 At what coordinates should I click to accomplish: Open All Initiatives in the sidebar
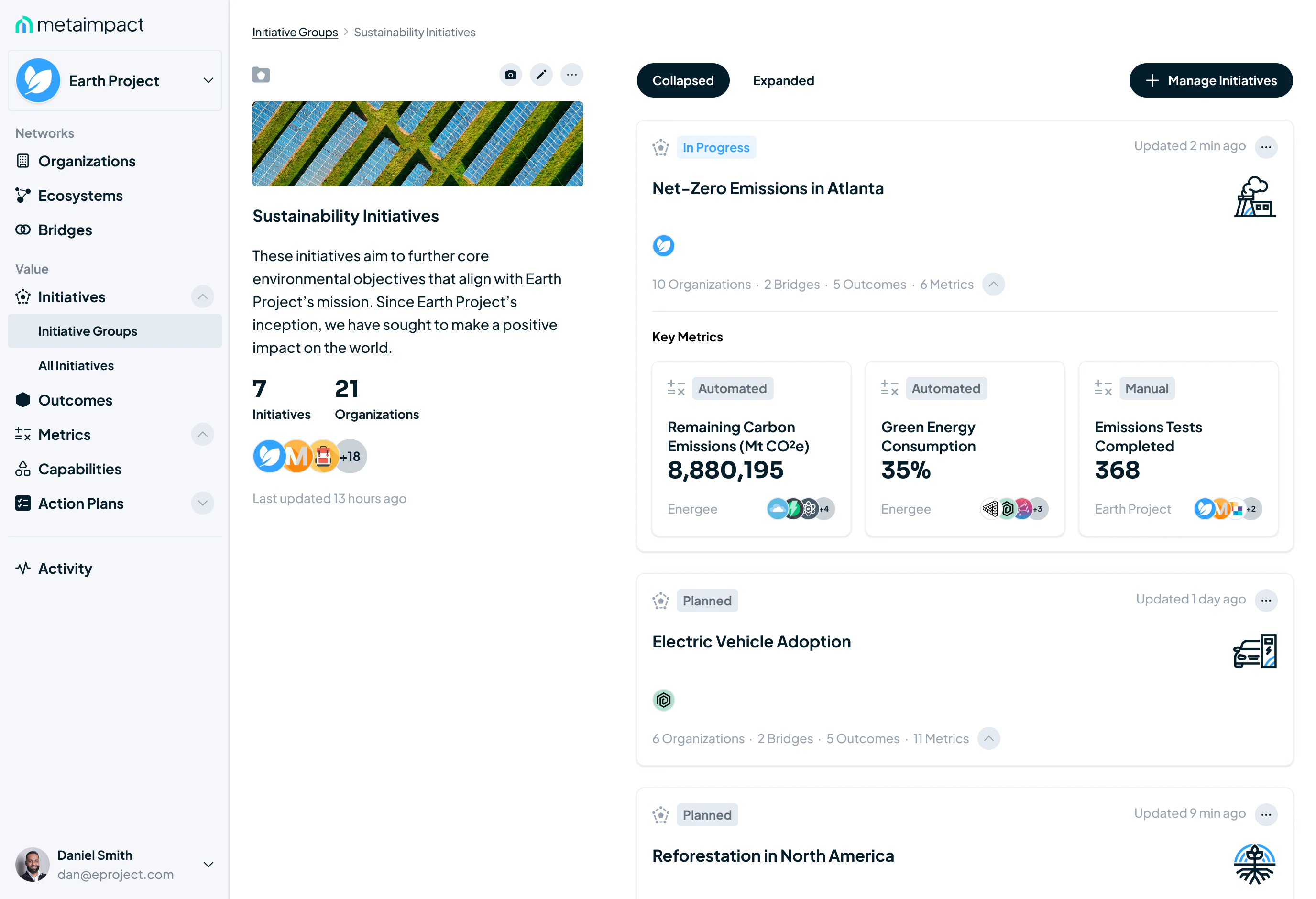(76, 366)
